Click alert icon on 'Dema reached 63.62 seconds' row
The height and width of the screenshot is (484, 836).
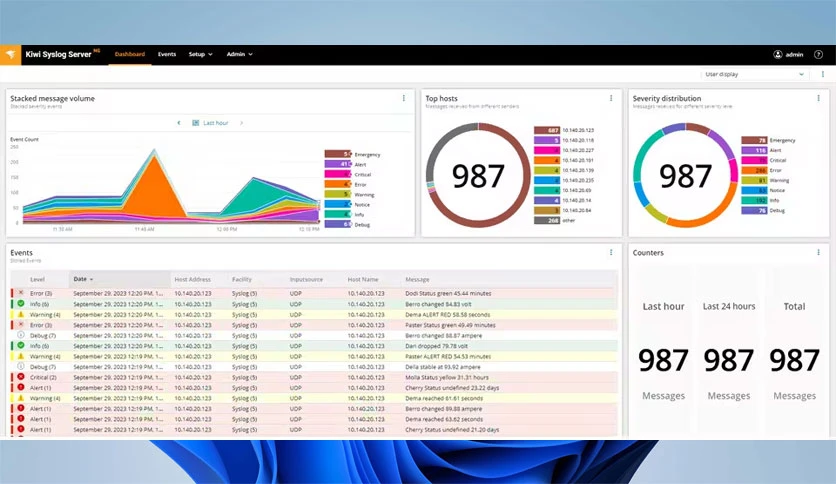tap(21, 418)
